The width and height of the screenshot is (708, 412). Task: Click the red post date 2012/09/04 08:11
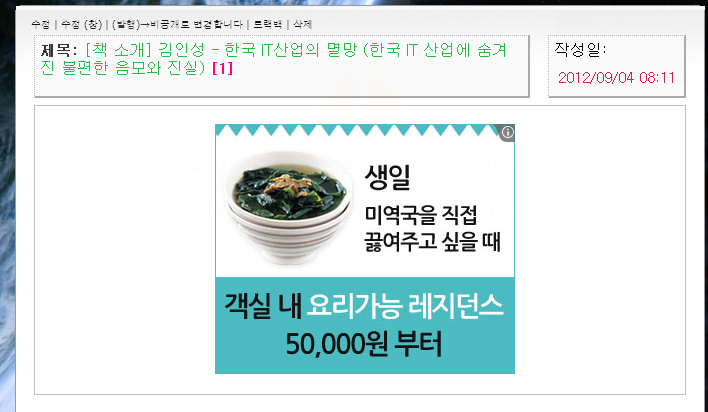click(x=616, y=78)
